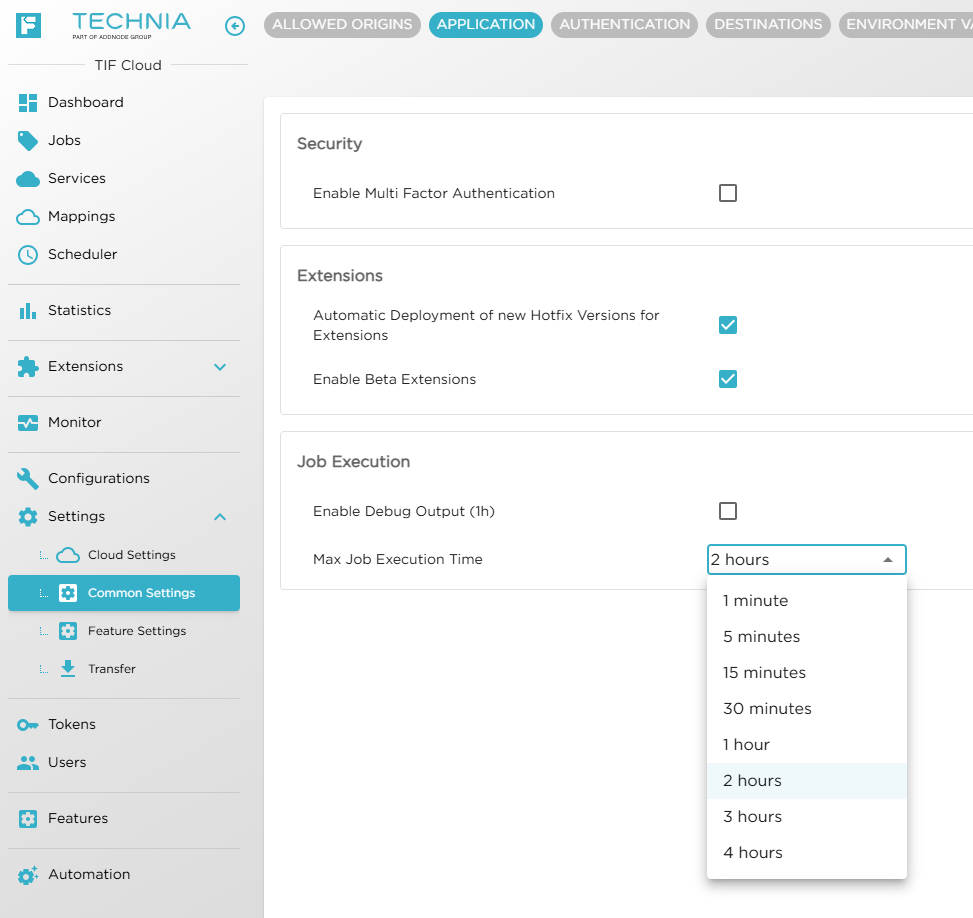Go to Scheduler in sidebar
The height and width of the screenshot is (918, 973).
tap(83, 254)
